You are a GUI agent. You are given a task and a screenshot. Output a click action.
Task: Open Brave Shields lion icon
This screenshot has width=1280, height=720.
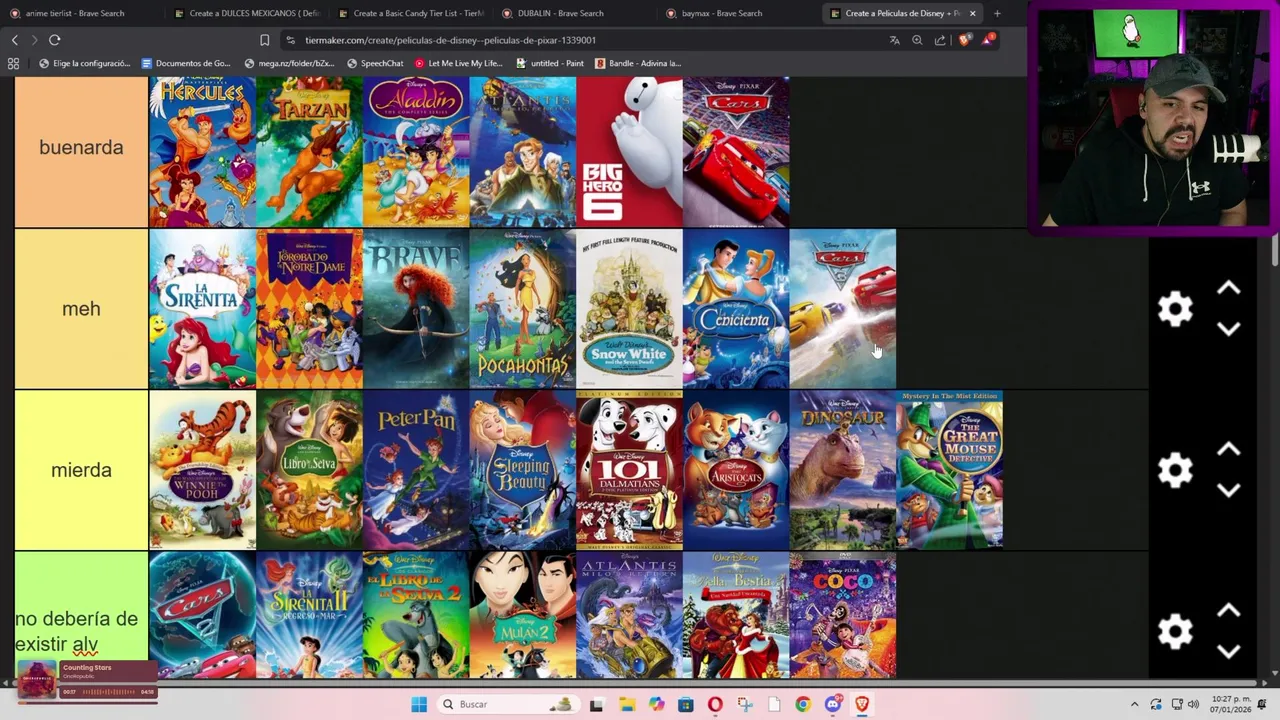pos(964,40)
